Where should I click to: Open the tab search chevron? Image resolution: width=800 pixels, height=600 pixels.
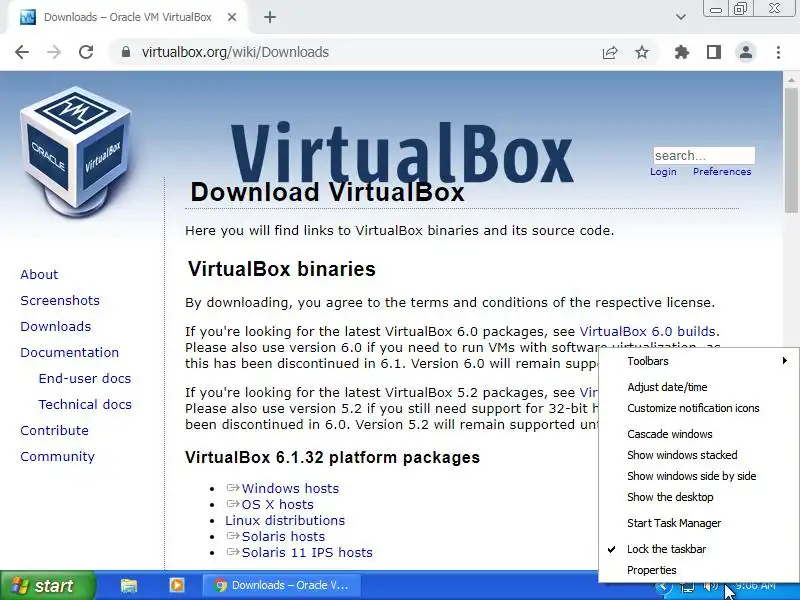681,17
